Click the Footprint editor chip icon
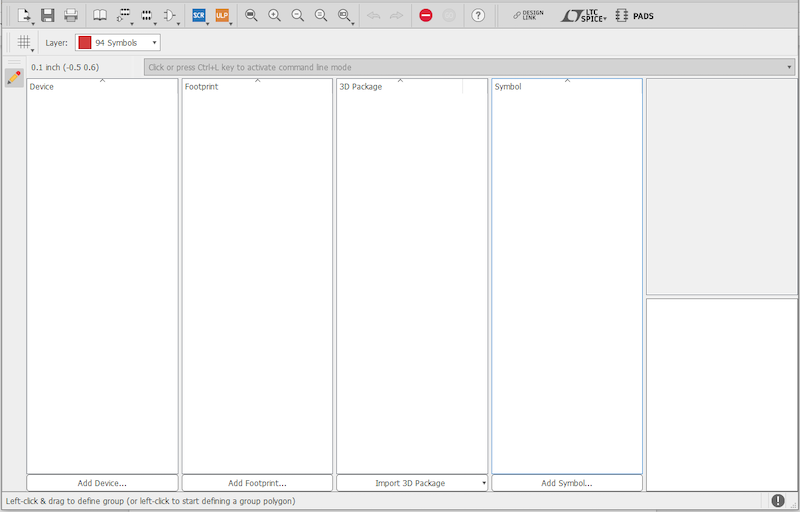 146,15
